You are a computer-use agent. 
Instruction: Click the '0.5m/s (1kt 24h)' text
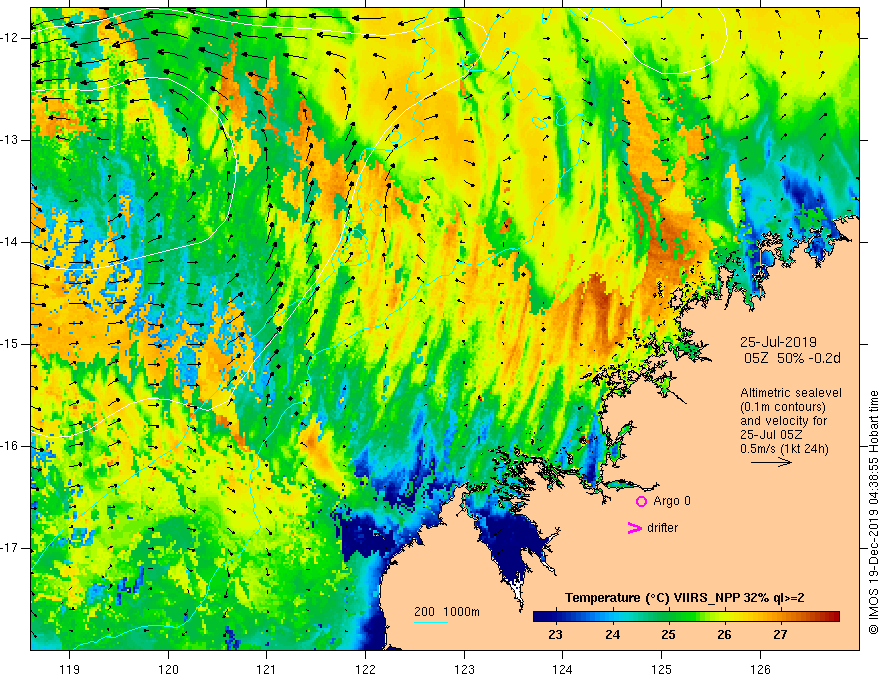tap(784, 449)
